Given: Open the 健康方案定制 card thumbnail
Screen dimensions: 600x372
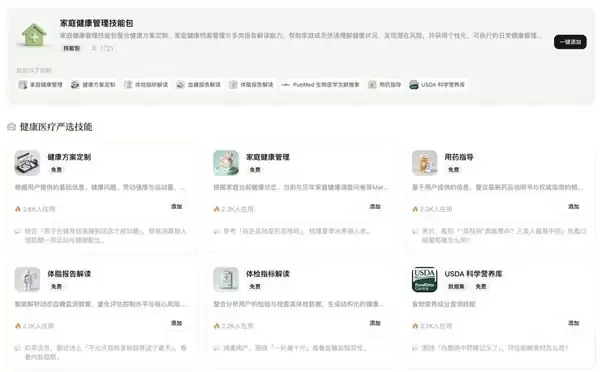Looking at the screenshot, I should click(x=27, y=163).
